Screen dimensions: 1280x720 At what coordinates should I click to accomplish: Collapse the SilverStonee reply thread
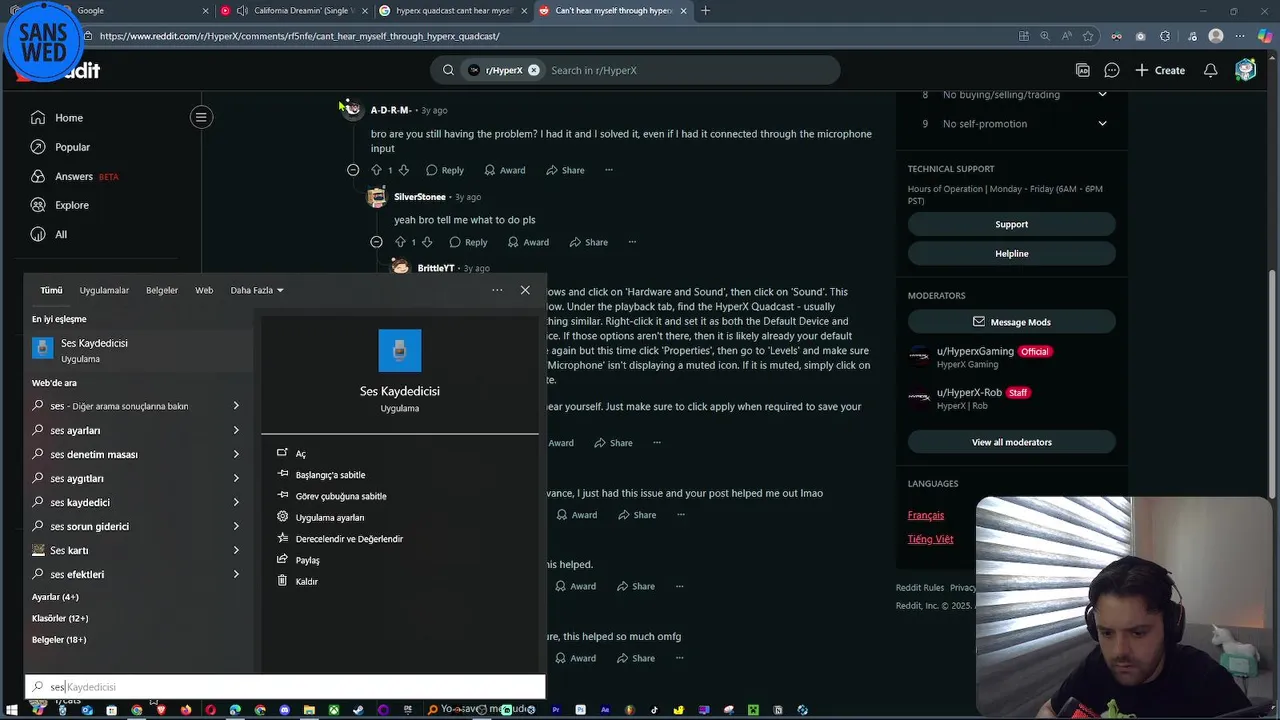(x=376, y=242)
